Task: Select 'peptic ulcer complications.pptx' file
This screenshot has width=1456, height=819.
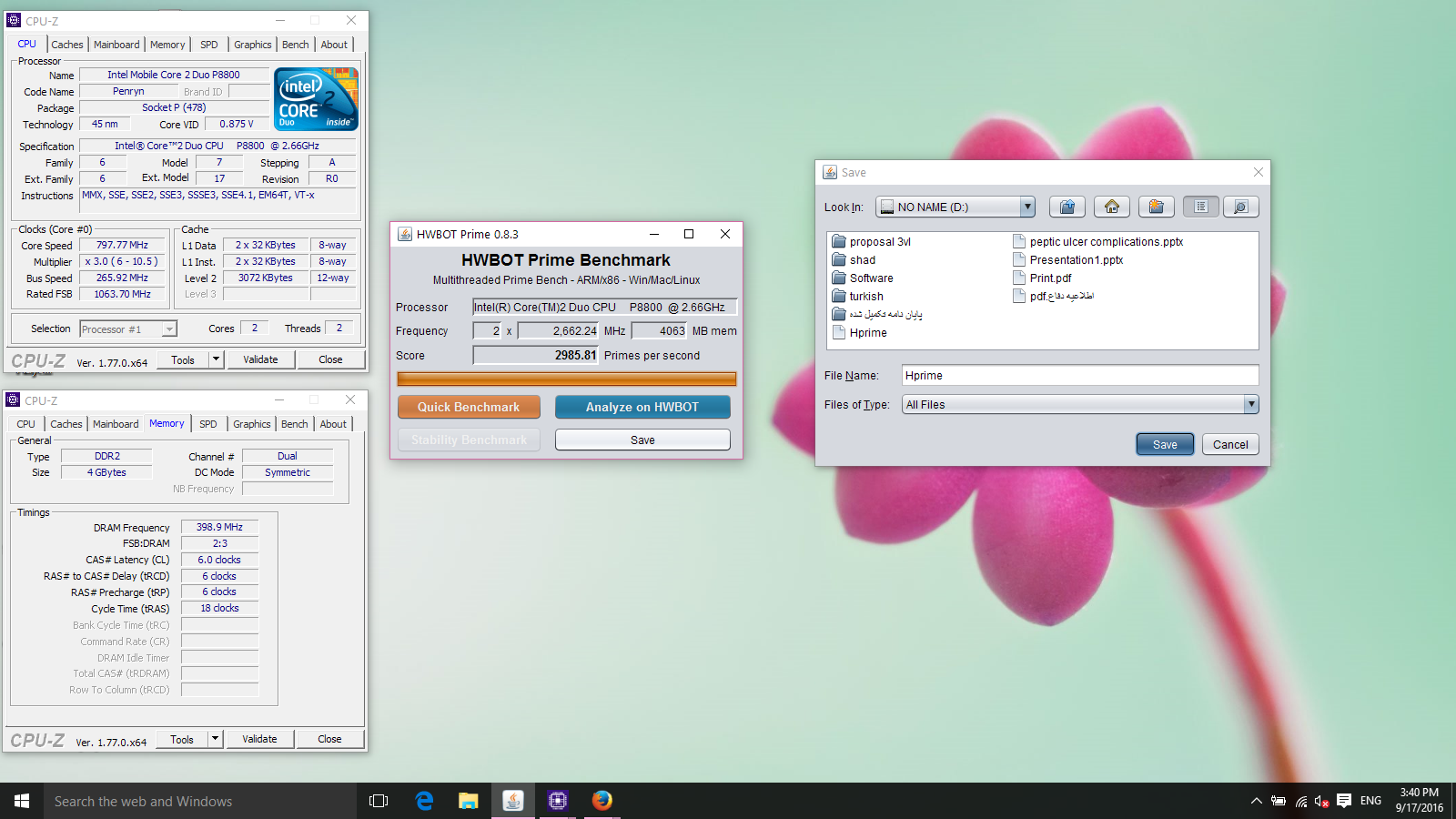Action: [x=1097, y=242]
